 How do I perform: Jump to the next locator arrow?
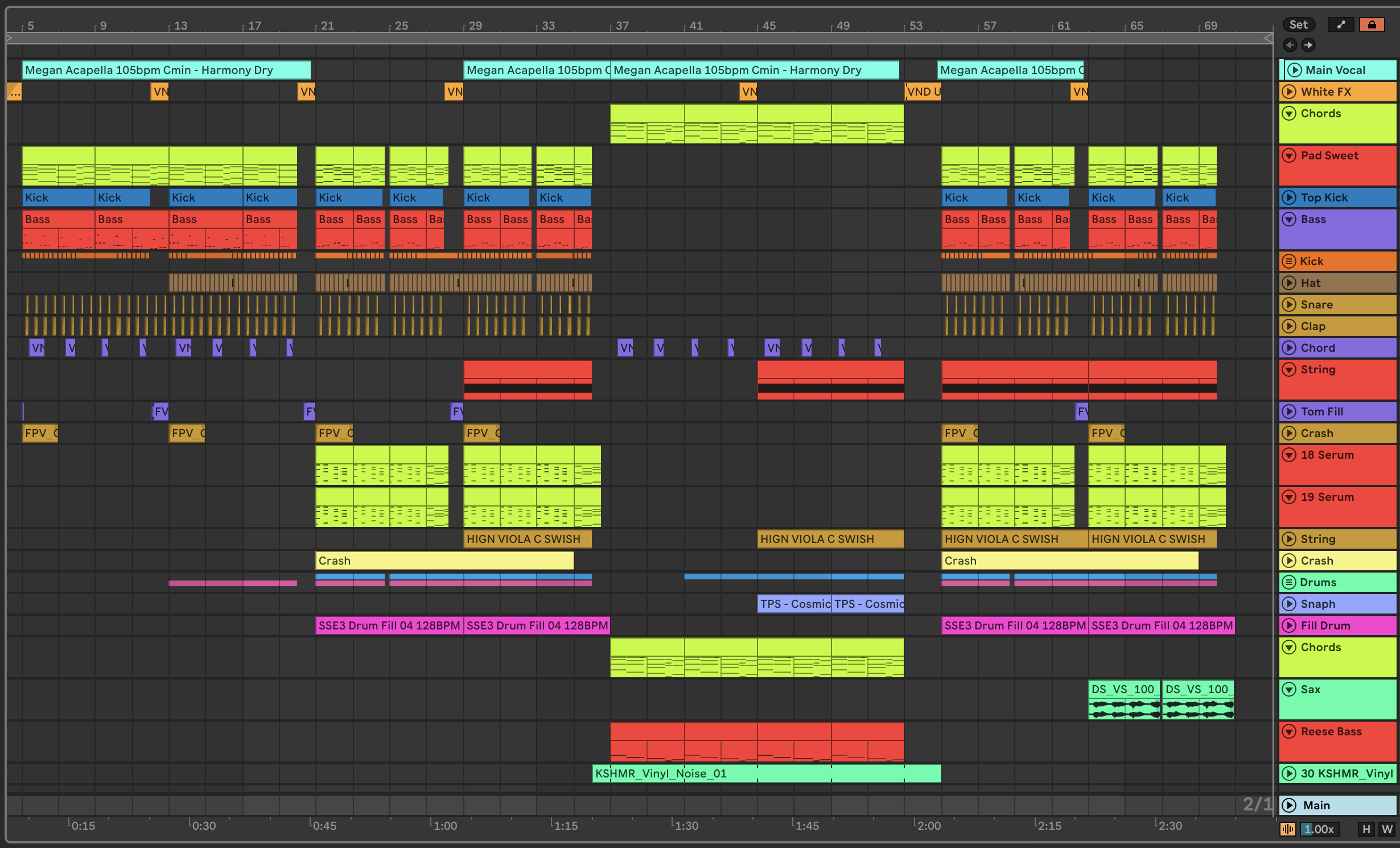pos(1308,45)
